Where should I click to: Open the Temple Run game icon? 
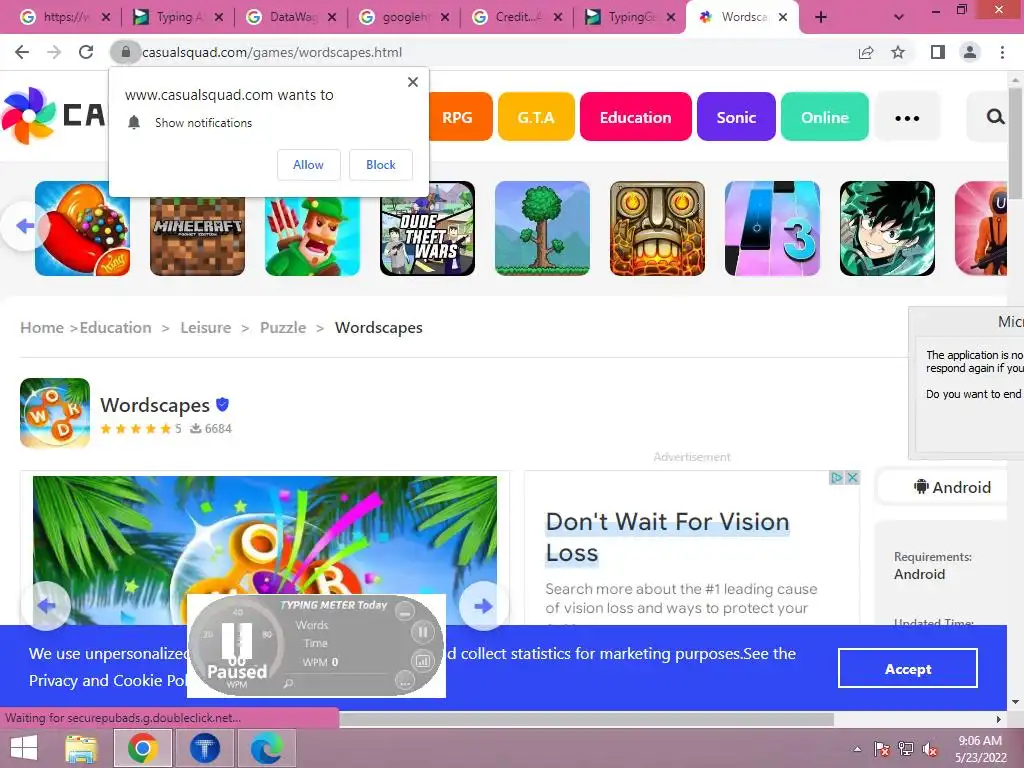click(657, 229)
